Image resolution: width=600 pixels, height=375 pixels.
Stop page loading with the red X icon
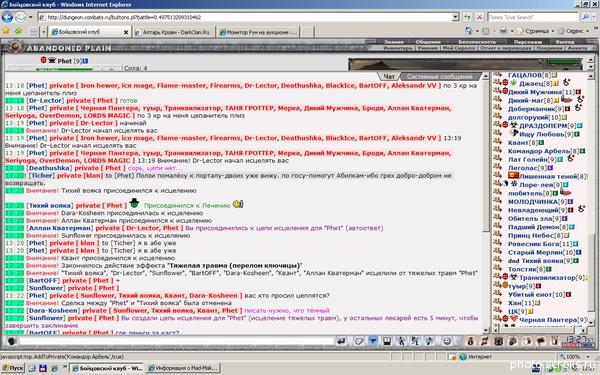(x=479, y=17)
